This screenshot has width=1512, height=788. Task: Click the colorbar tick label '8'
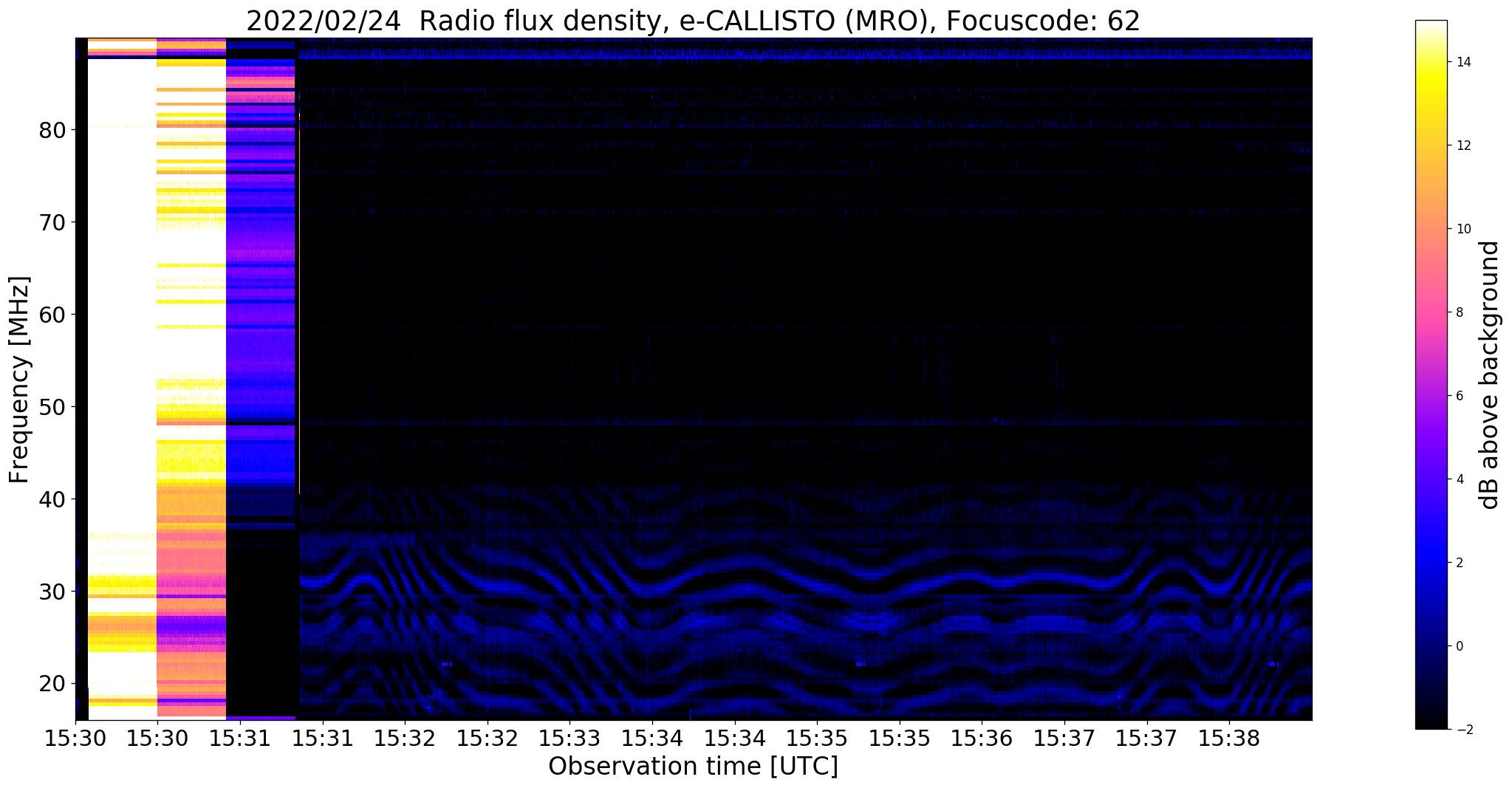click(1459, 312)
